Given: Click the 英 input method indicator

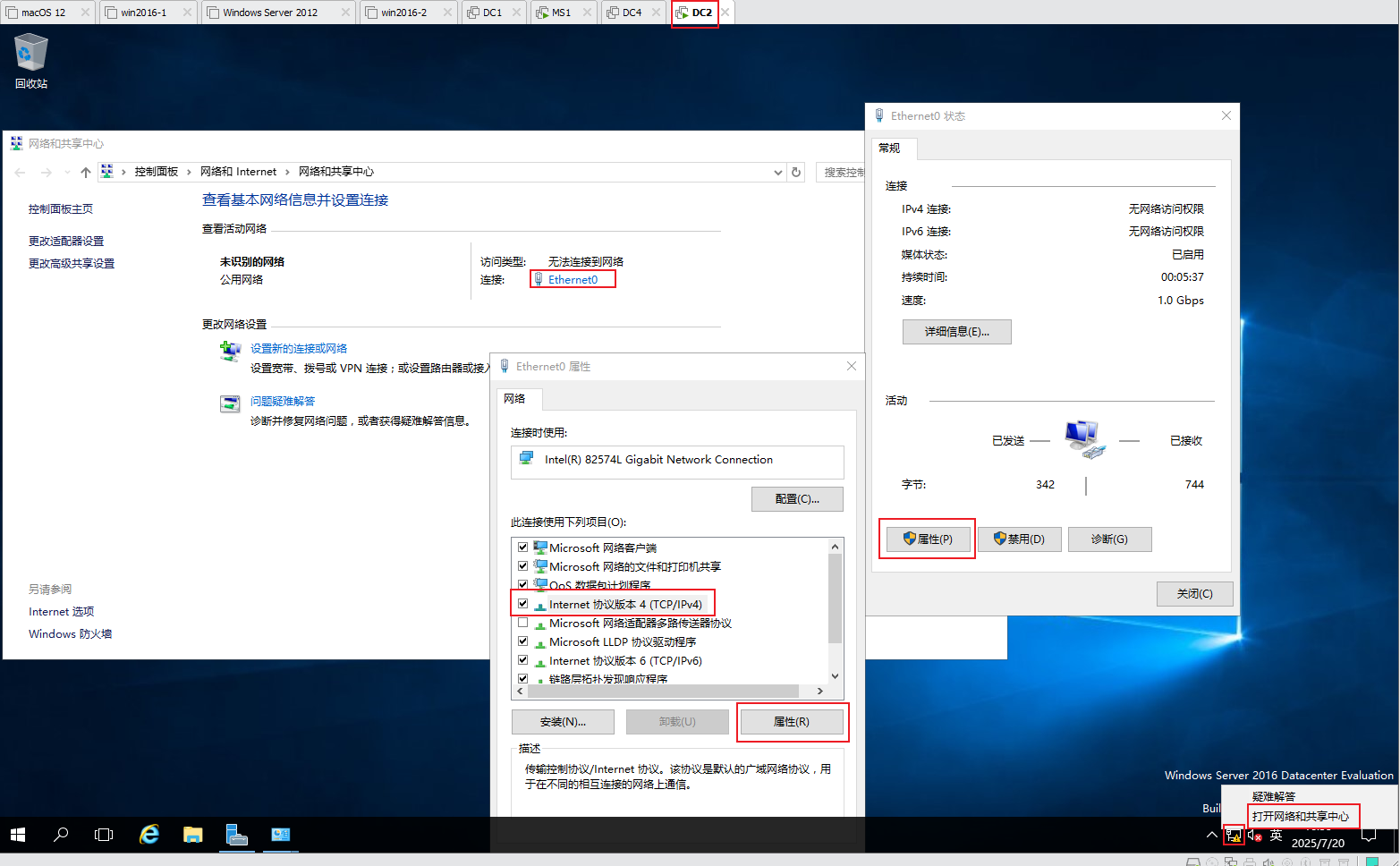Looking at the screenshot, I should (1277, 835).
